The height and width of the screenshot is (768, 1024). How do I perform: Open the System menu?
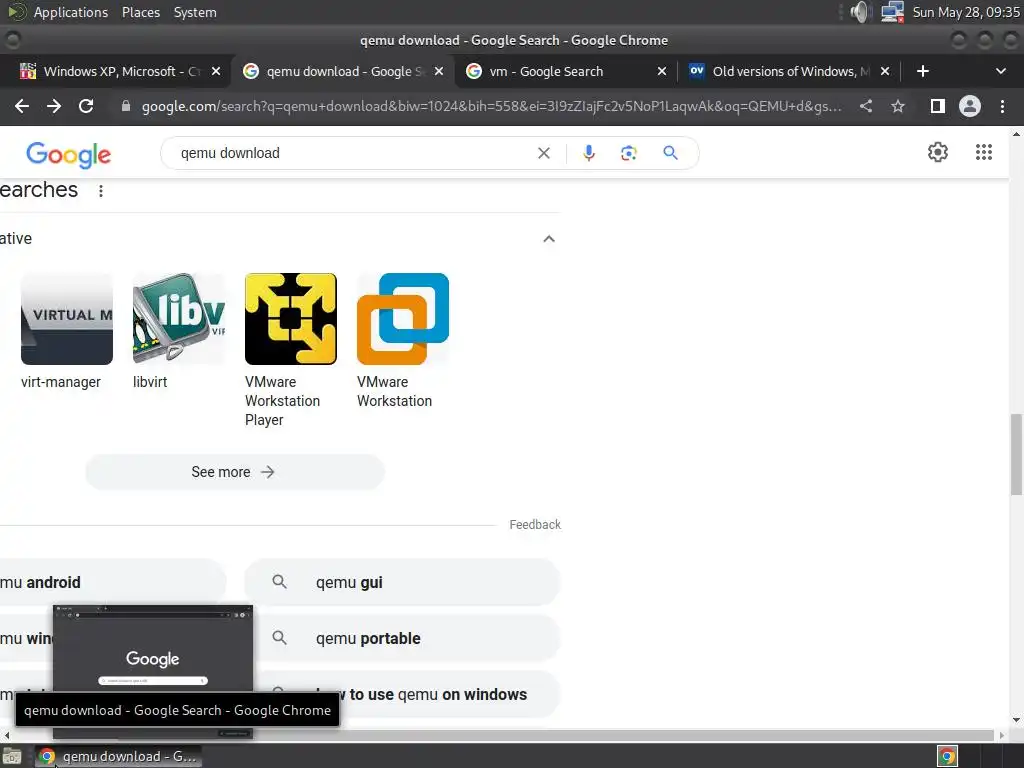(195, 12)
